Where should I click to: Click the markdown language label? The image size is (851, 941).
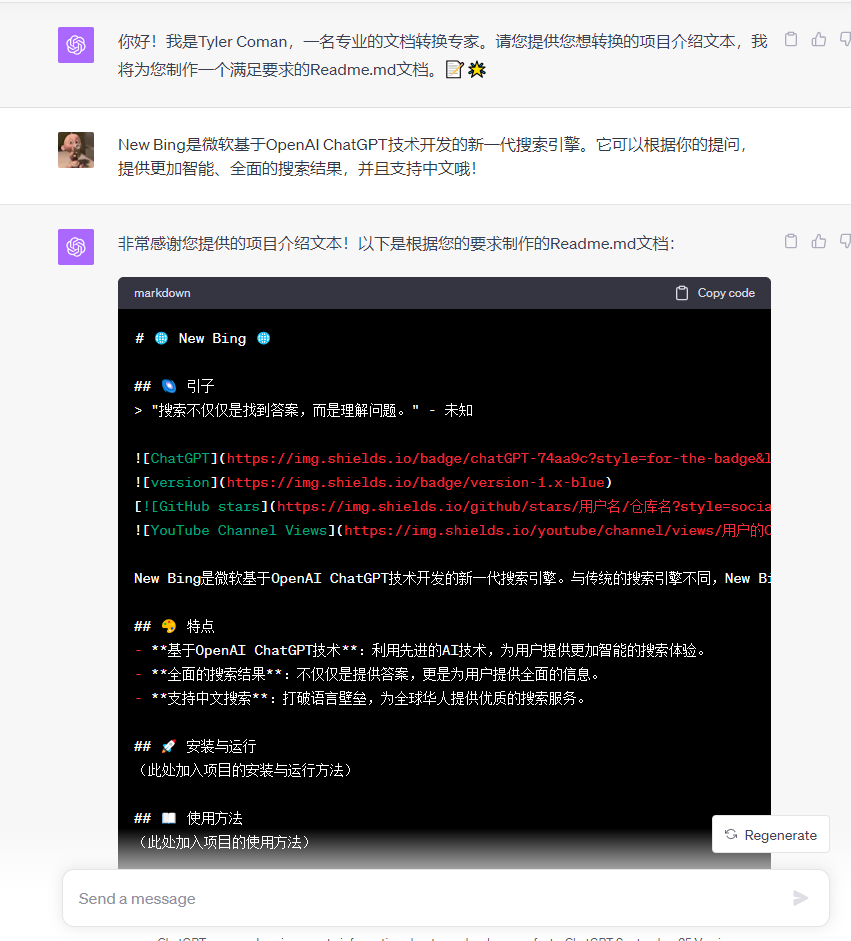click(x=162, y=293)
